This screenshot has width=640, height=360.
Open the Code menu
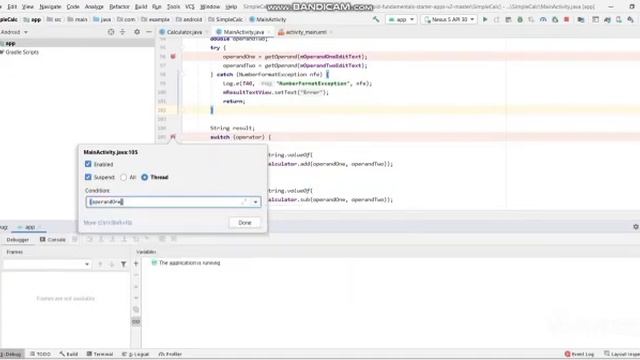coord(73,7)
